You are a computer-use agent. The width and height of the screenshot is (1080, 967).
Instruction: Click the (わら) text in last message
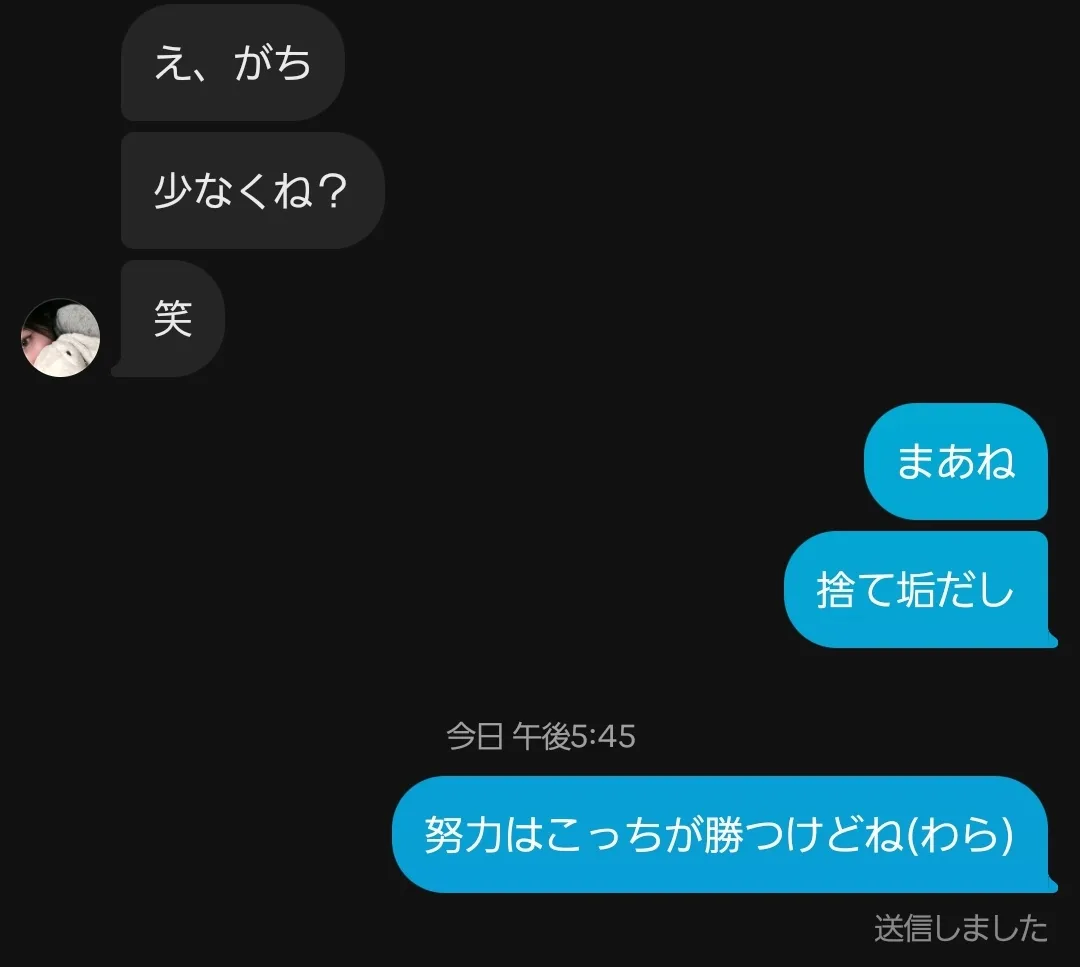[960, 835]
